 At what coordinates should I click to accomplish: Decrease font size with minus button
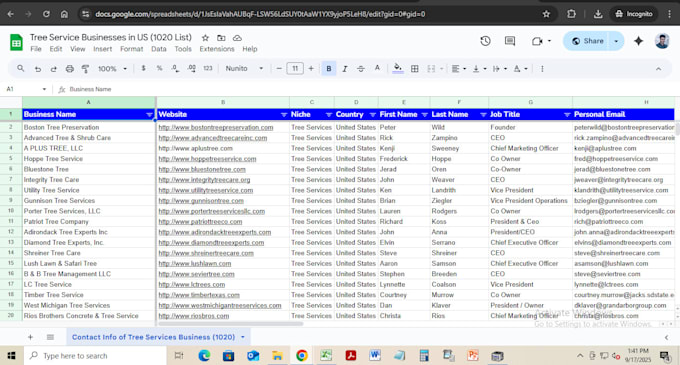point(279,68)
